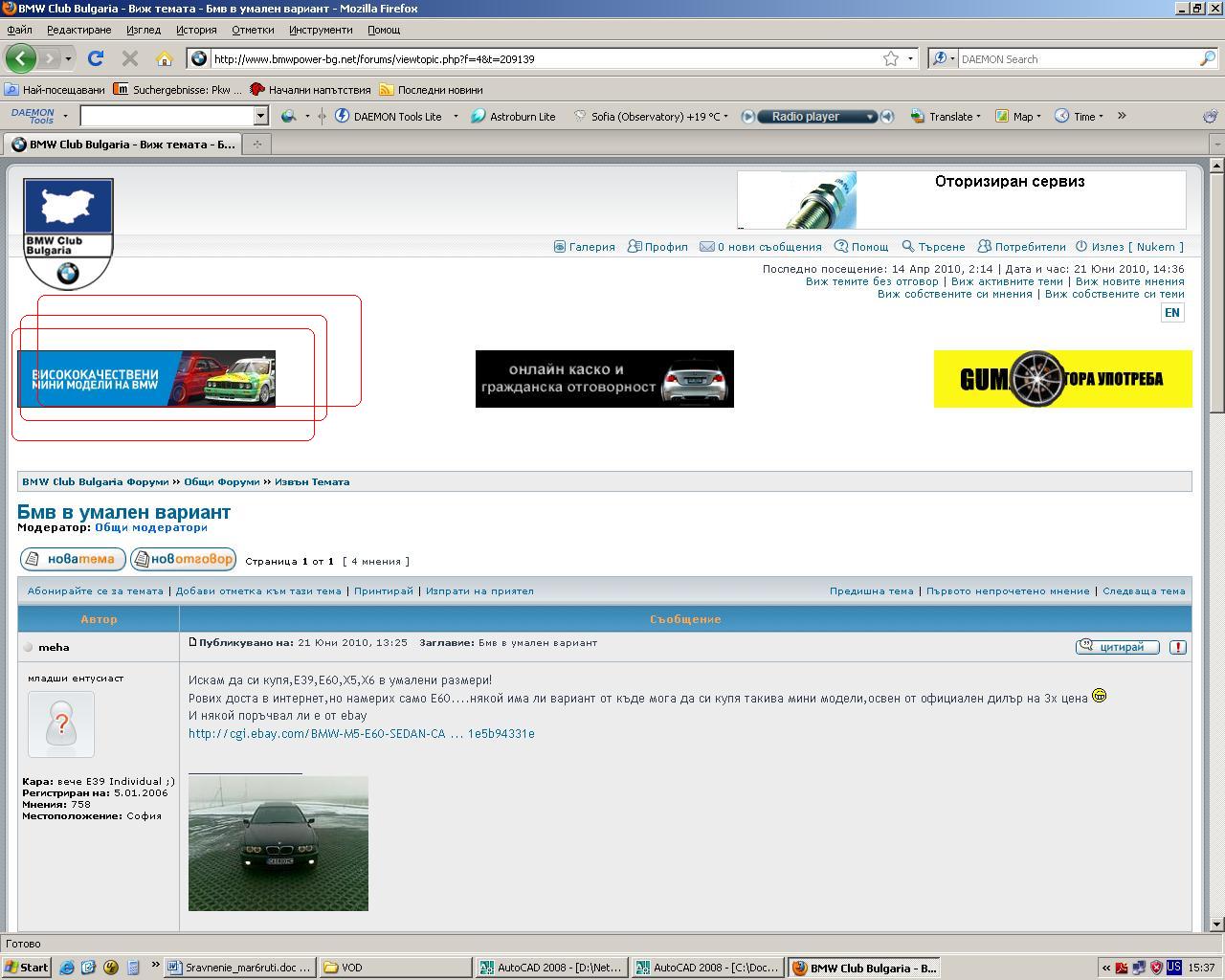Reload the page with Refresh icon
The height and width of the screenshot is (980, 1225).
click(96, 58)
